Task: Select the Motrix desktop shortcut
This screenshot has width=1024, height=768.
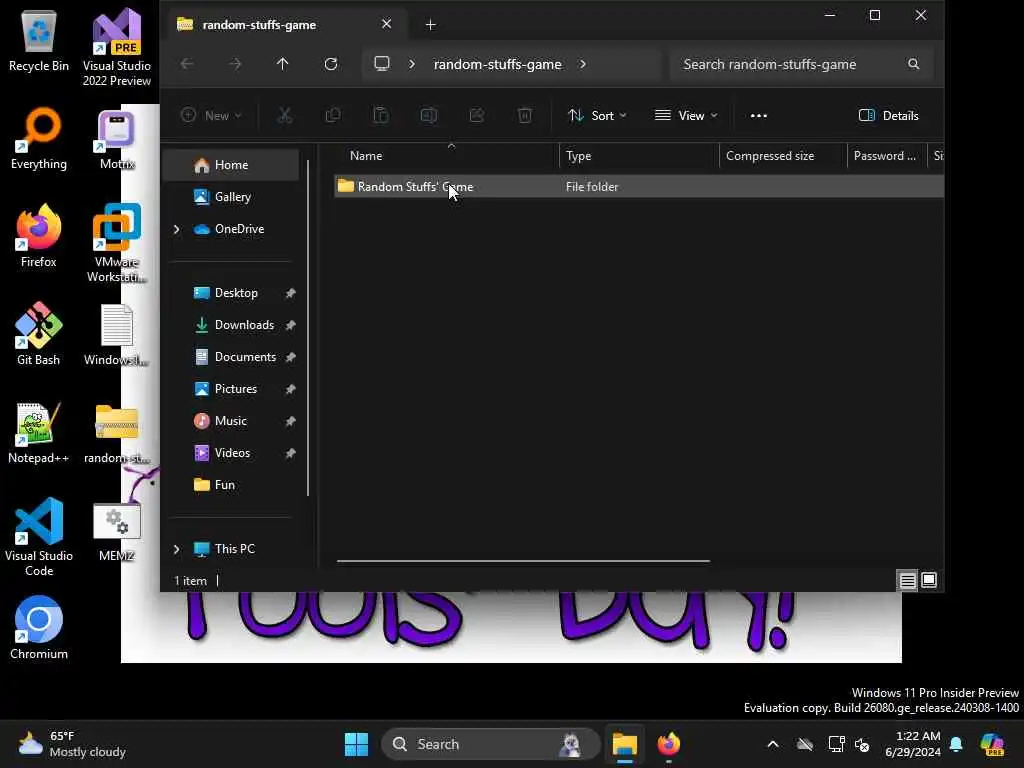Action: click(116, 139)
